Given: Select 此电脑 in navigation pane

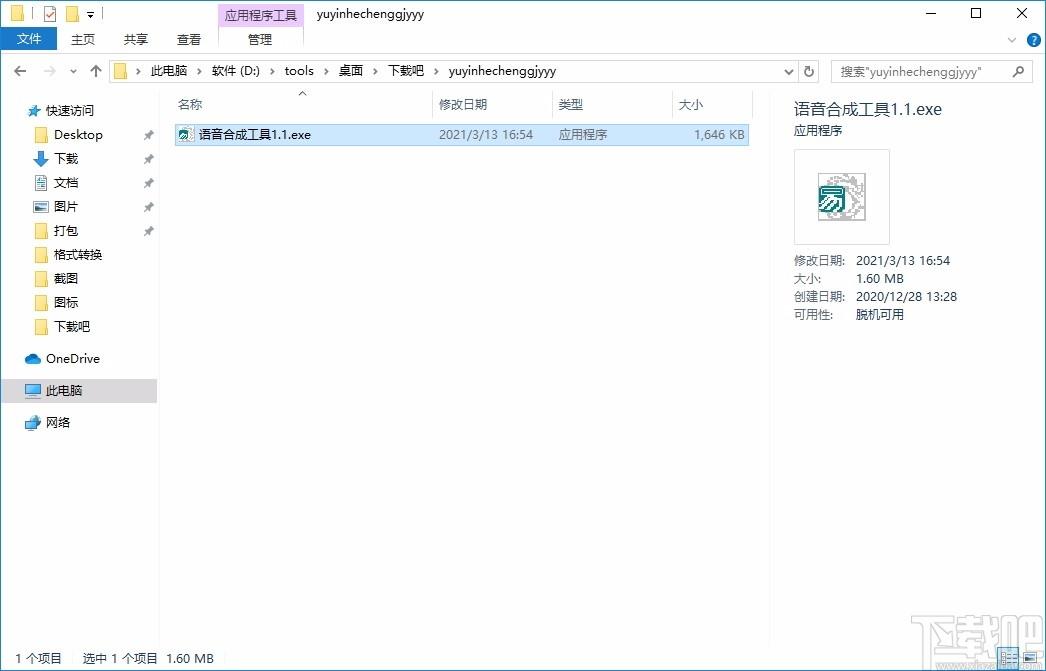Looking at the screenshot, I should pyautogui.click(x=79, y=391).
